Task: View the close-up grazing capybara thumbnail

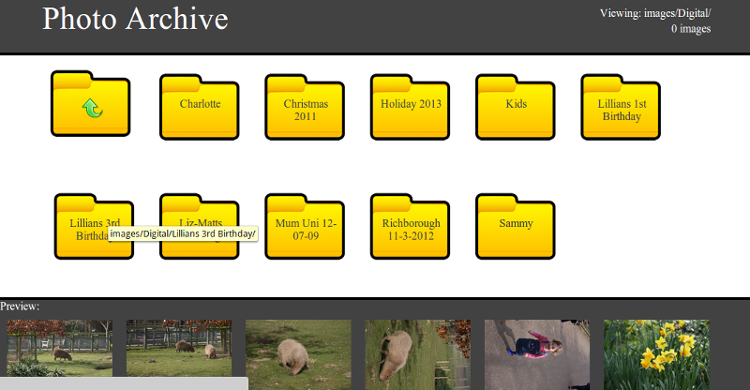Action: point(298,355)
